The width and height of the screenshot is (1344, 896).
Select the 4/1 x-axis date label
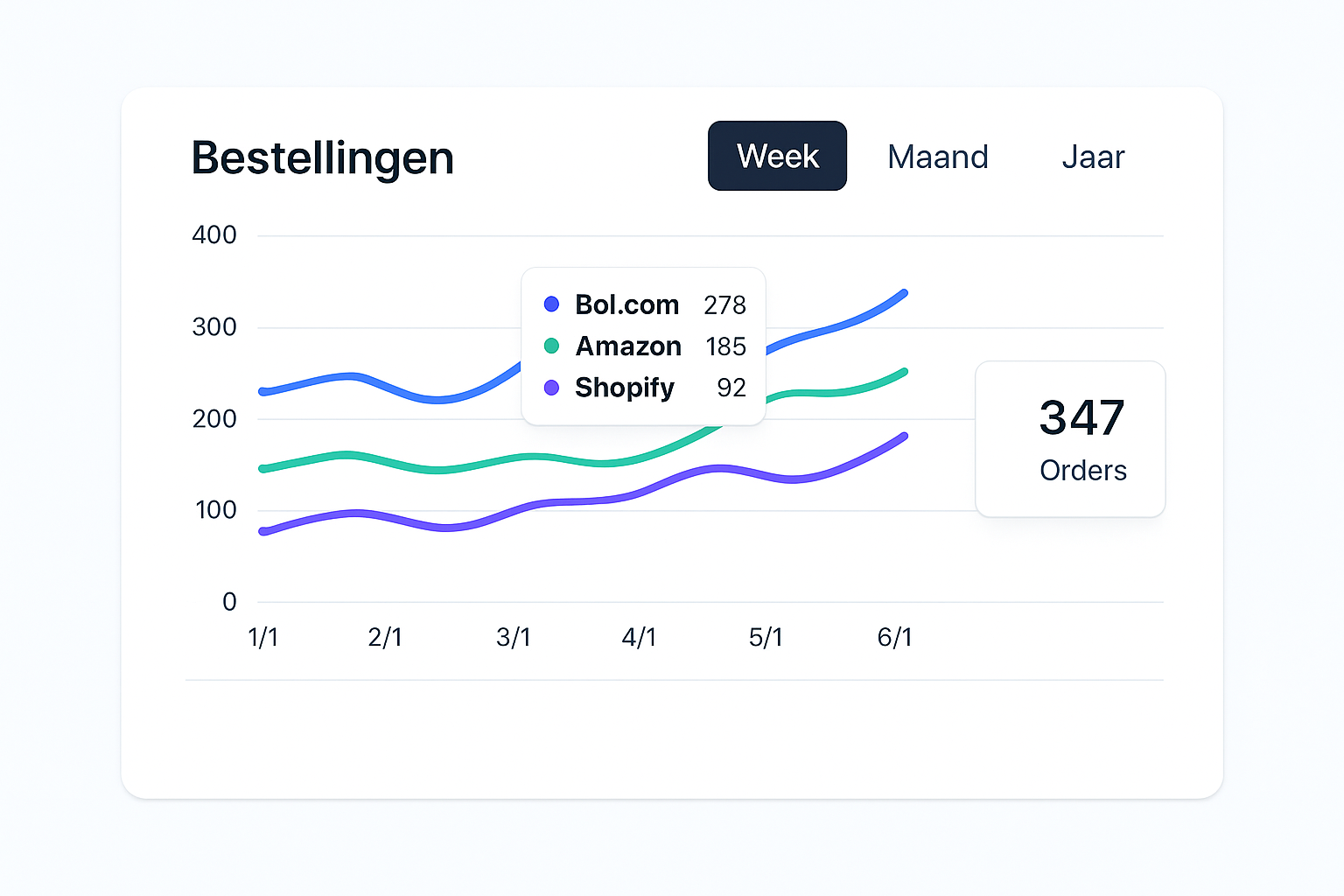coord(639,637)
